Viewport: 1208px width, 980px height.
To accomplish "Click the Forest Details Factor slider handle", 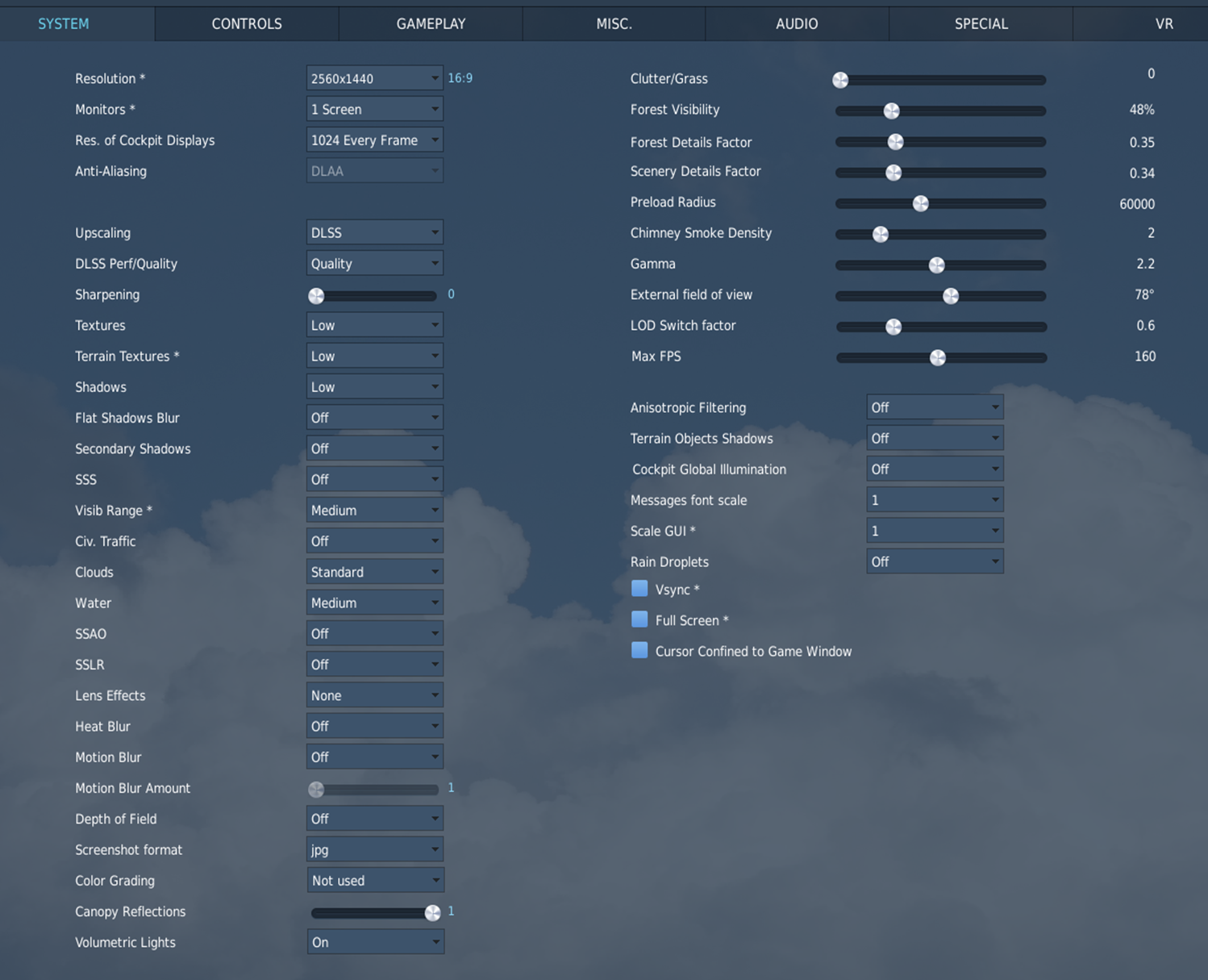I will (895, 142).
